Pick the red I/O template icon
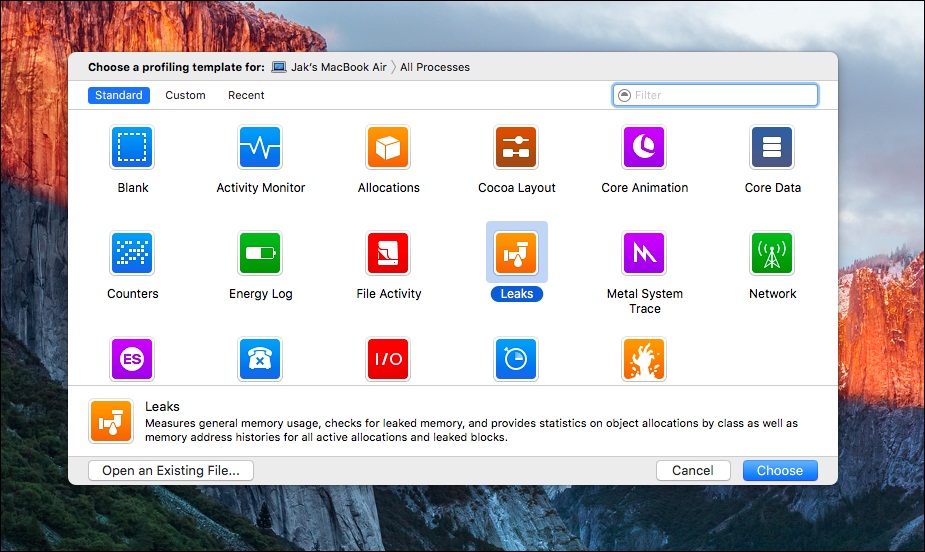925x552 pixels. click(x=388, y=359)
